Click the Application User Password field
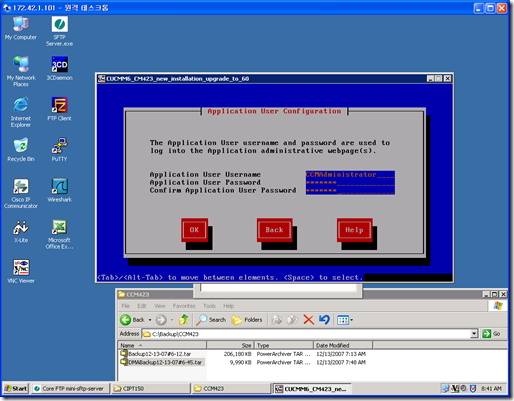This screenshot has width=514, height=401. pyautogui.click(x=350, y=183)
